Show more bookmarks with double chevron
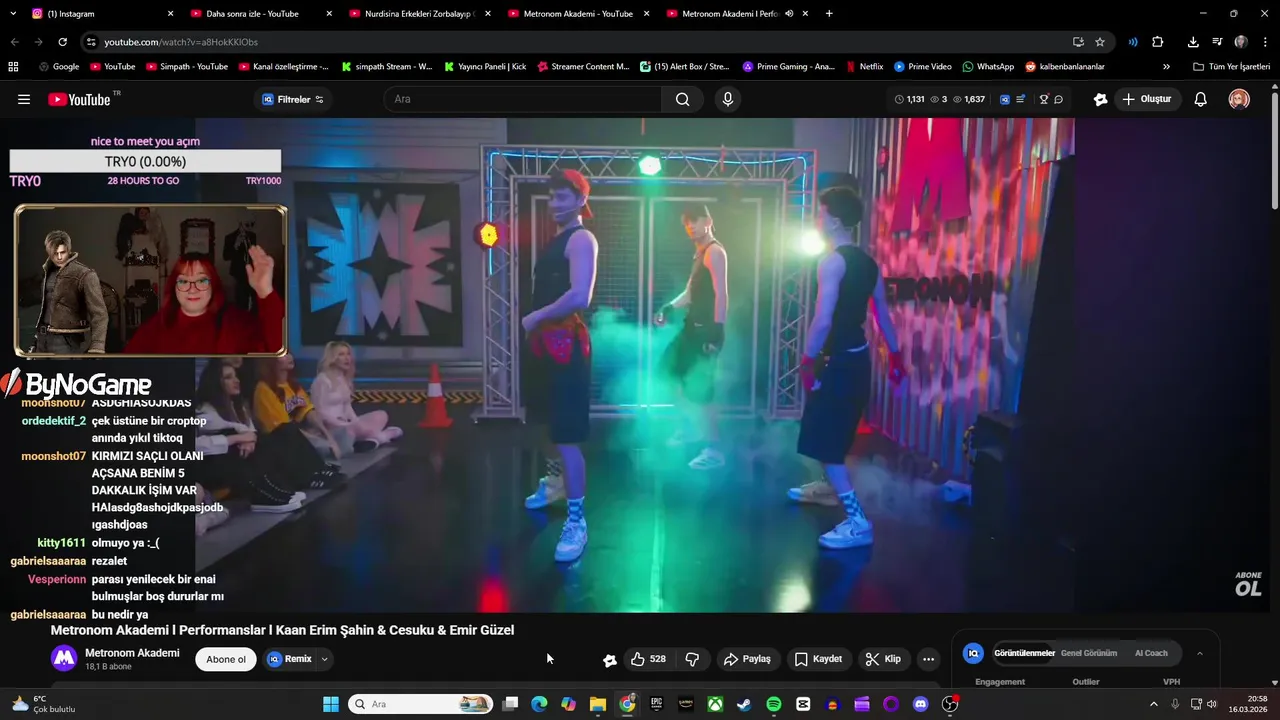The height and width of the screenshot is (720, 1280). tap(1166, 67)
